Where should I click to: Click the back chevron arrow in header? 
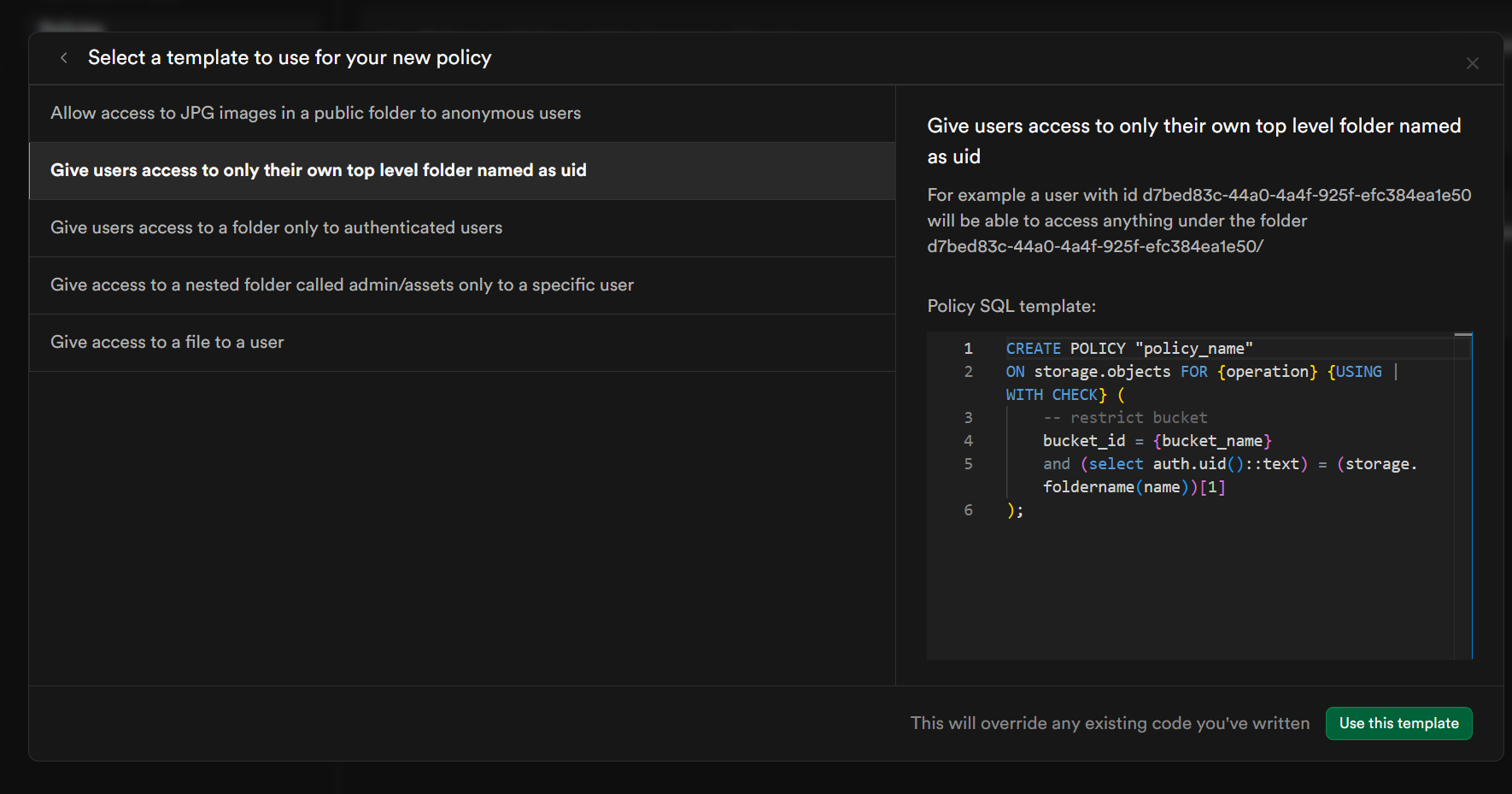(x=64, y=58)
